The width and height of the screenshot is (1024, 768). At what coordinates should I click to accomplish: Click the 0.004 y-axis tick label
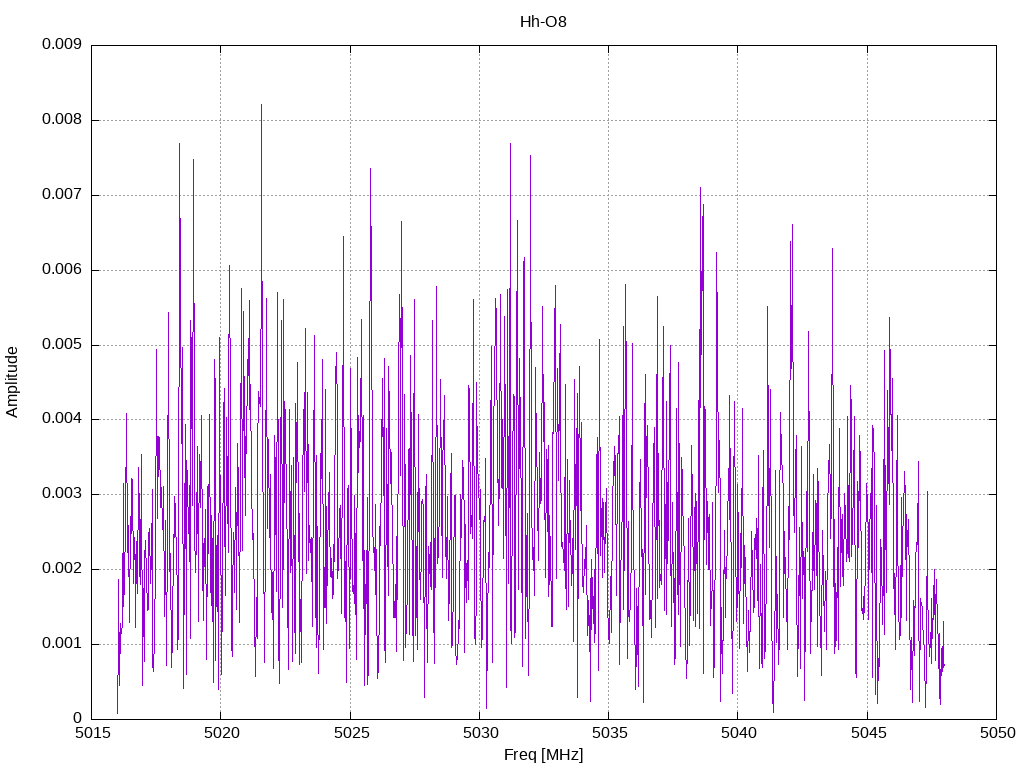click(x=62, y=419)
